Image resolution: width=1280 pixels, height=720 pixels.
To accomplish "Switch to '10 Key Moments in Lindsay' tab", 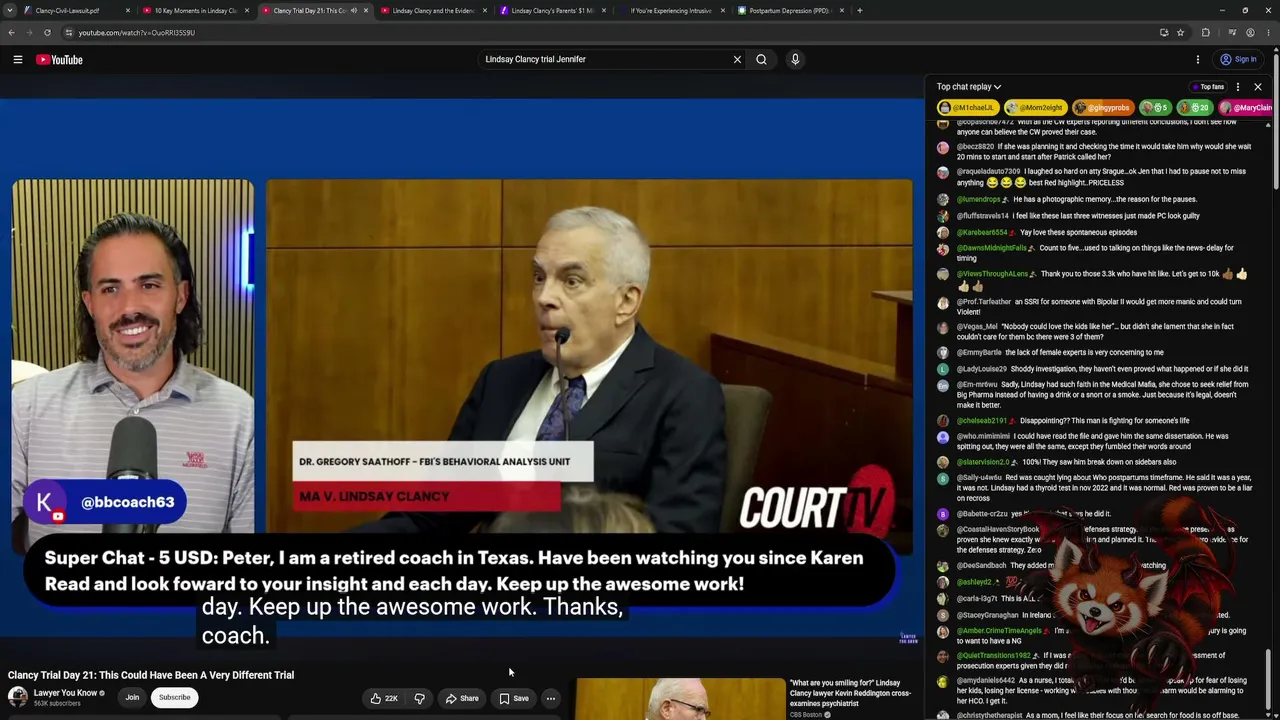I will pos(196,11).
